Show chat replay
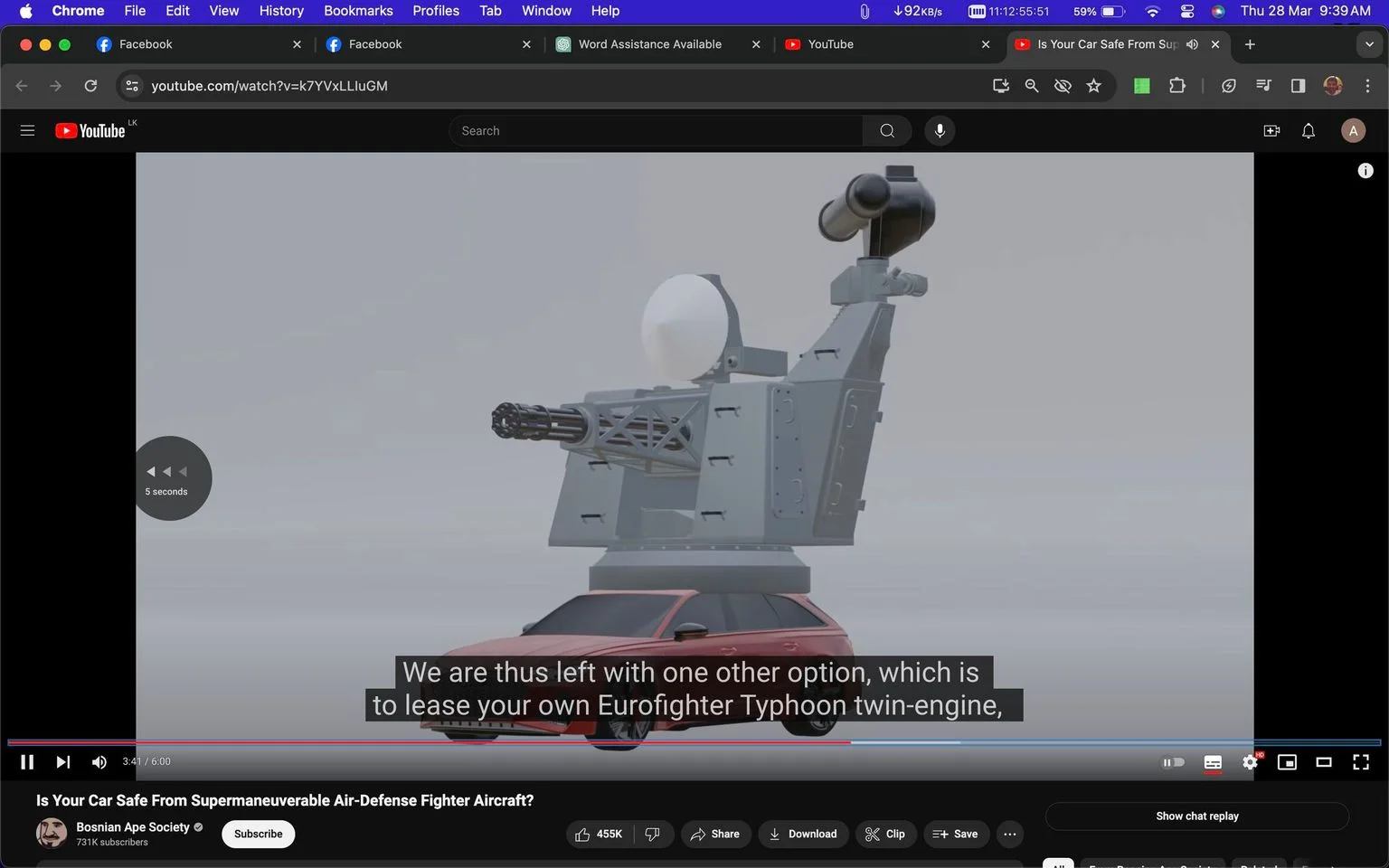 point(1197,816)
